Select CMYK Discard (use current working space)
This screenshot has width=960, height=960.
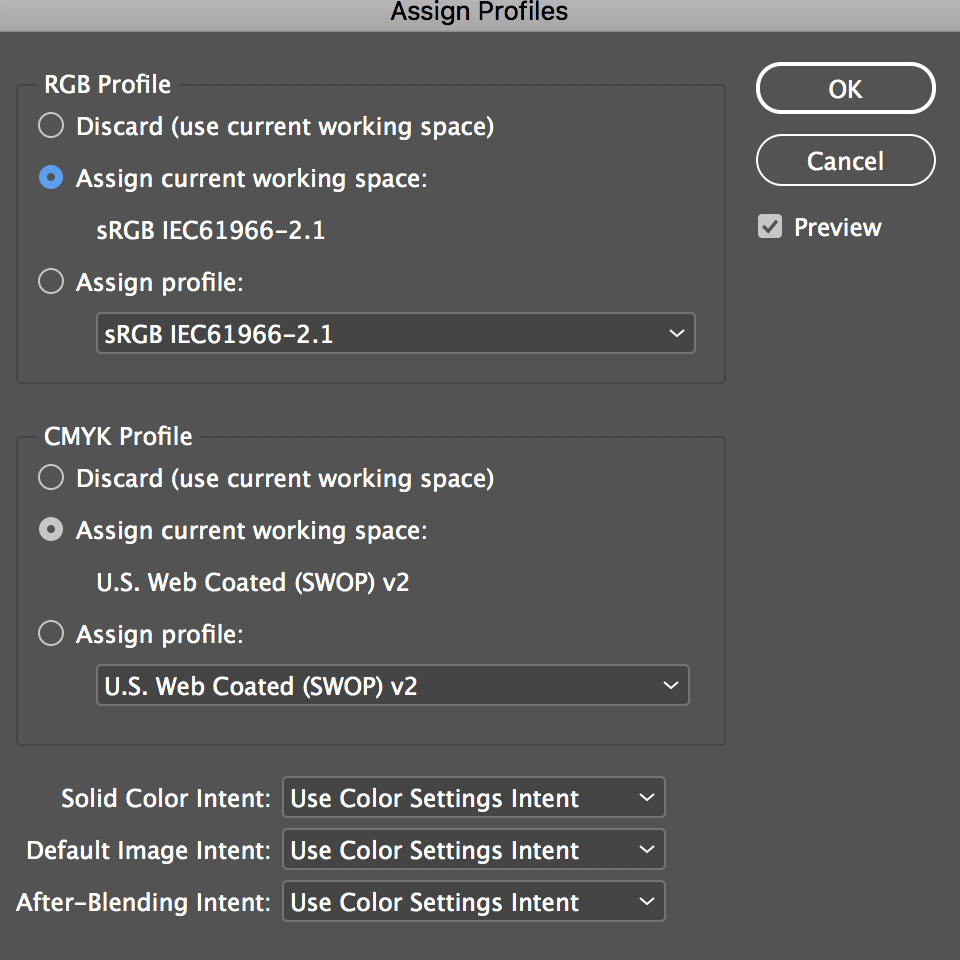click(x=50, y=478)
